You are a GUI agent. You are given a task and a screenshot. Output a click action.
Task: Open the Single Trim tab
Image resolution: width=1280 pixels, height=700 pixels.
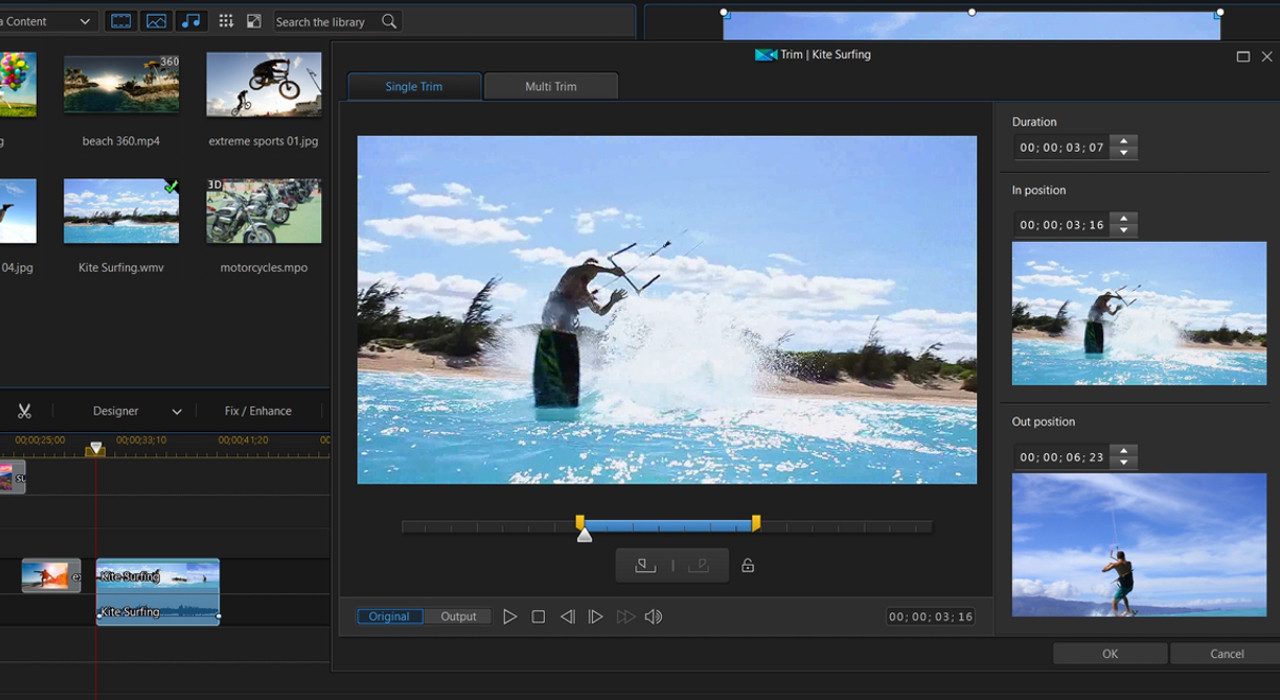click(414, 87)
